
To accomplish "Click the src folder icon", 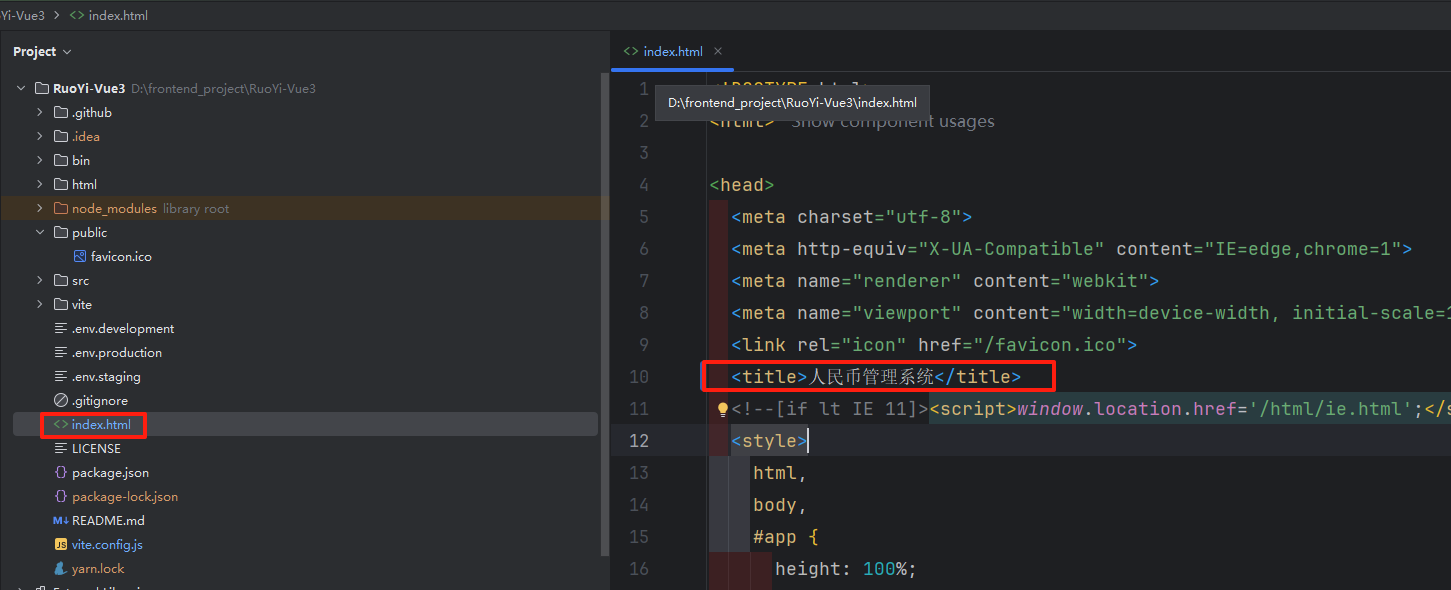I will (61, 281).
